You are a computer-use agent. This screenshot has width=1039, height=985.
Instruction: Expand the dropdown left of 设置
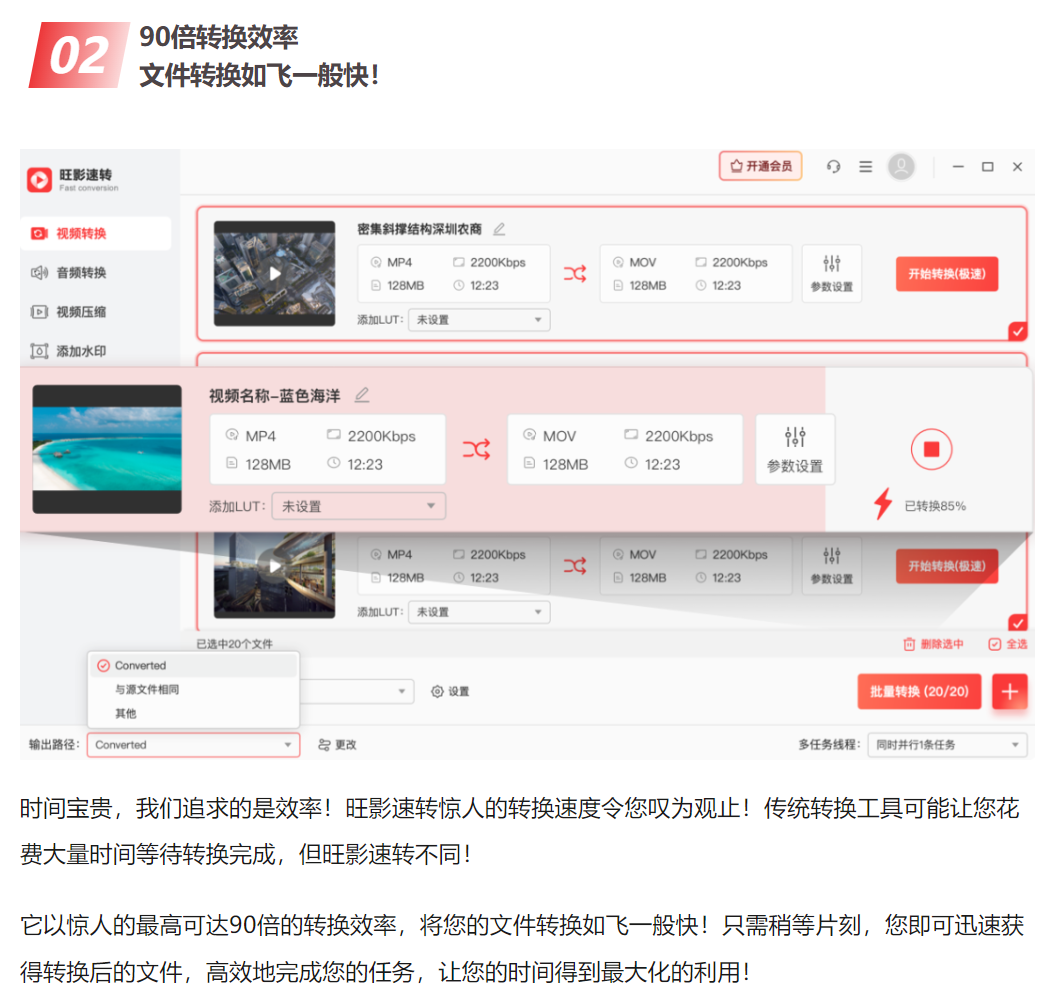click(x=356, y=691)
